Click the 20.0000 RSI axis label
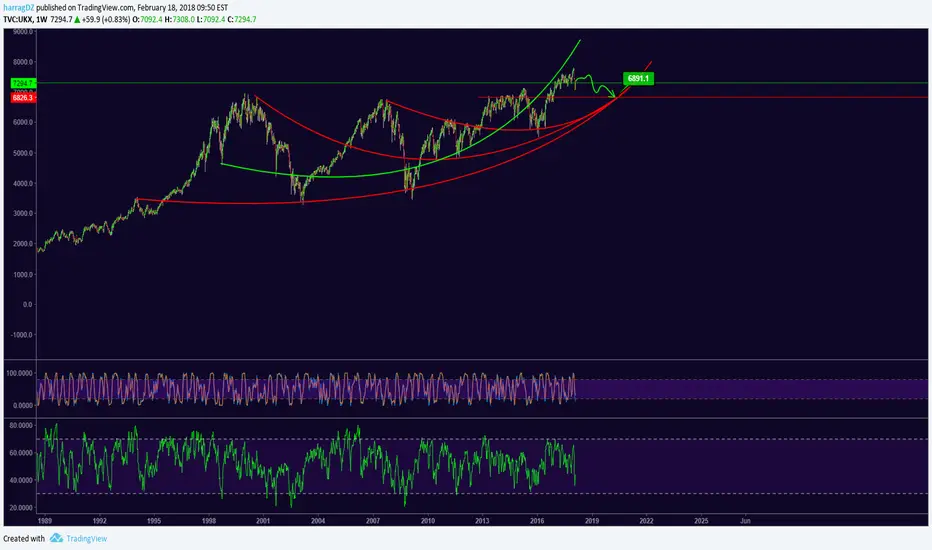The width and height of the screenshot is (932, 550). pyautogui.click(x=21, y=508)
